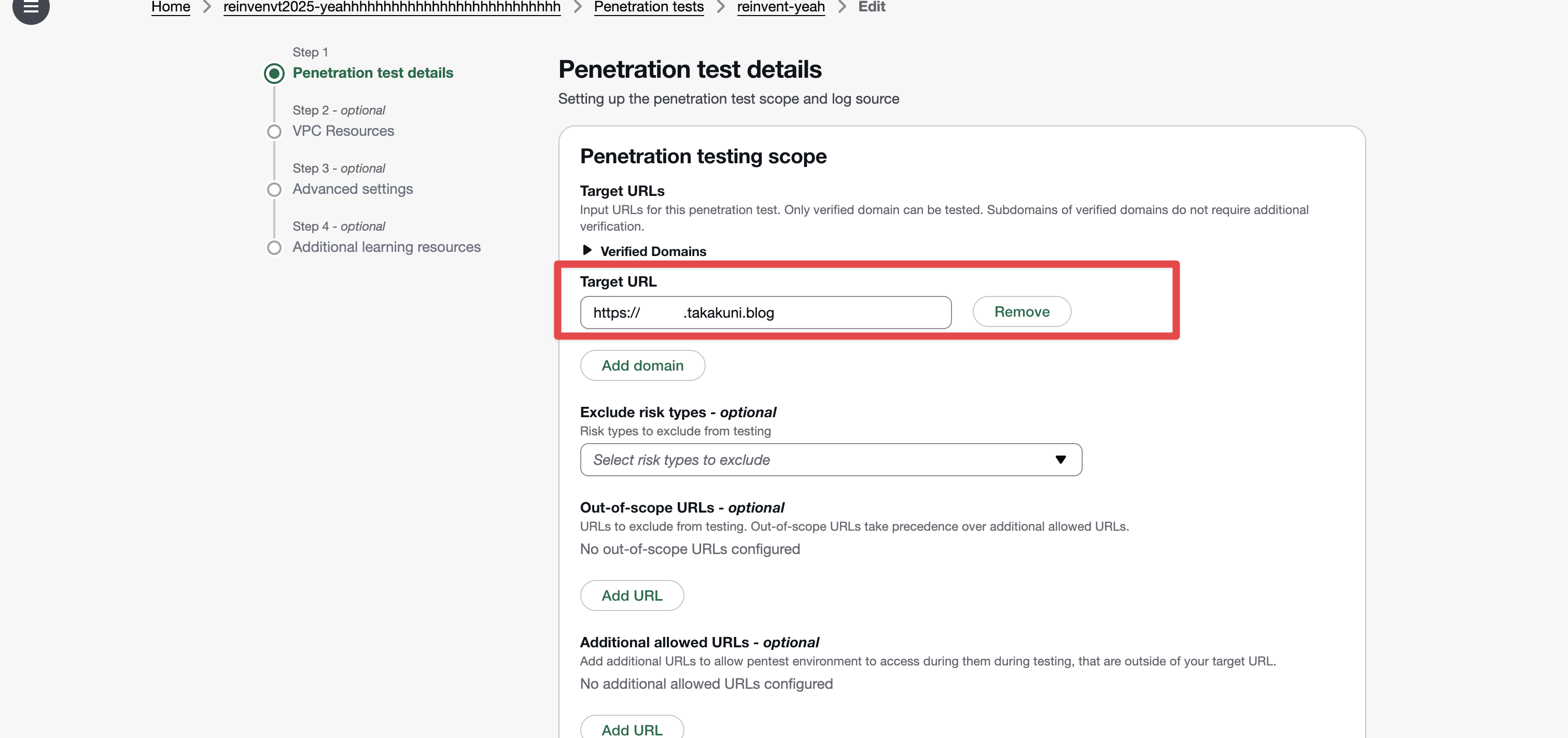Select the Advanced settings step circle
This screenshot has height=738, width=1568.
pos(274,189)
